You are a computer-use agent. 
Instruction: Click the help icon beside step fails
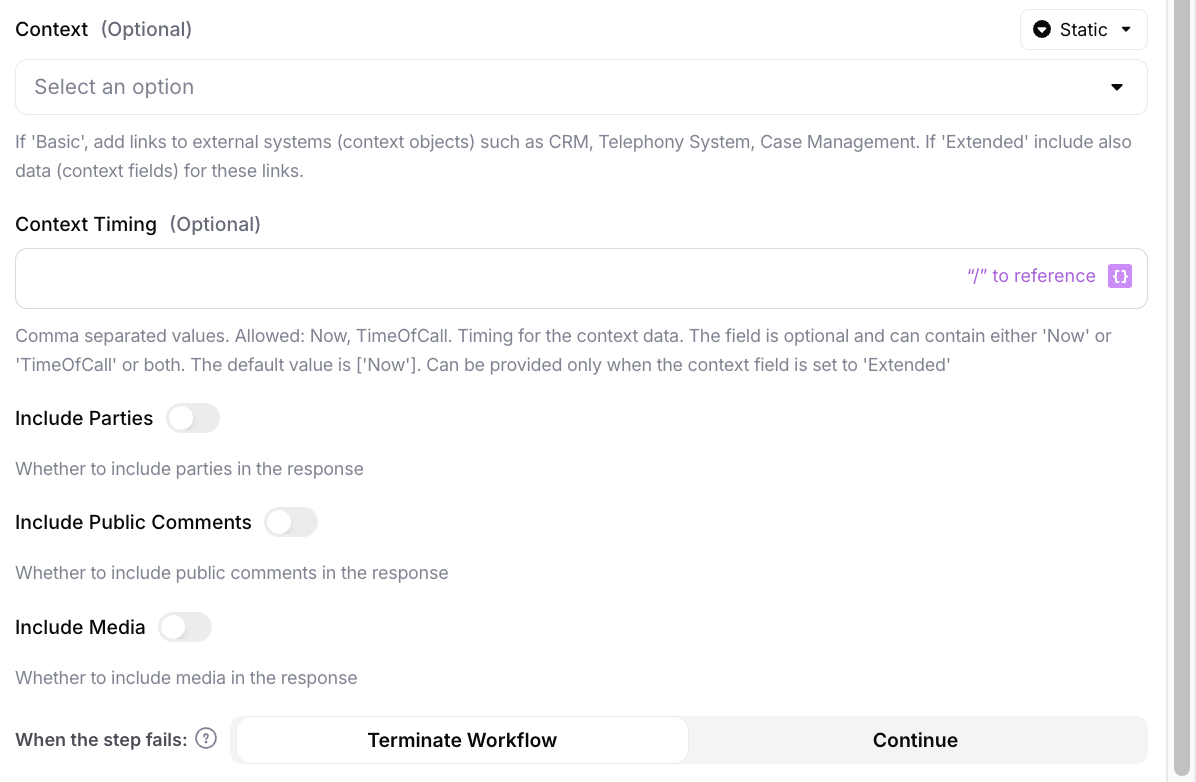(x=206, y=739)
